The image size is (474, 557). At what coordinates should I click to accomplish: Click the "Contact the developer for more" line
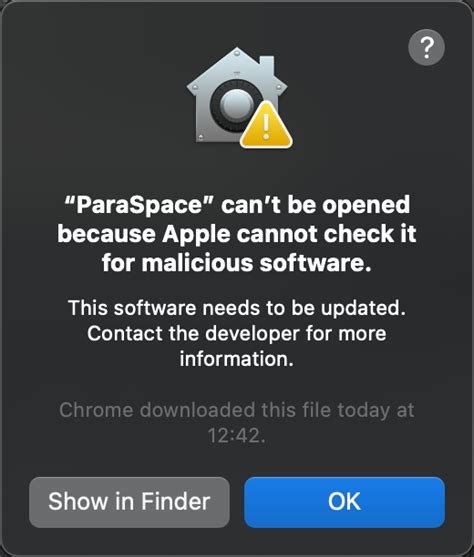(x=237, y=334)
